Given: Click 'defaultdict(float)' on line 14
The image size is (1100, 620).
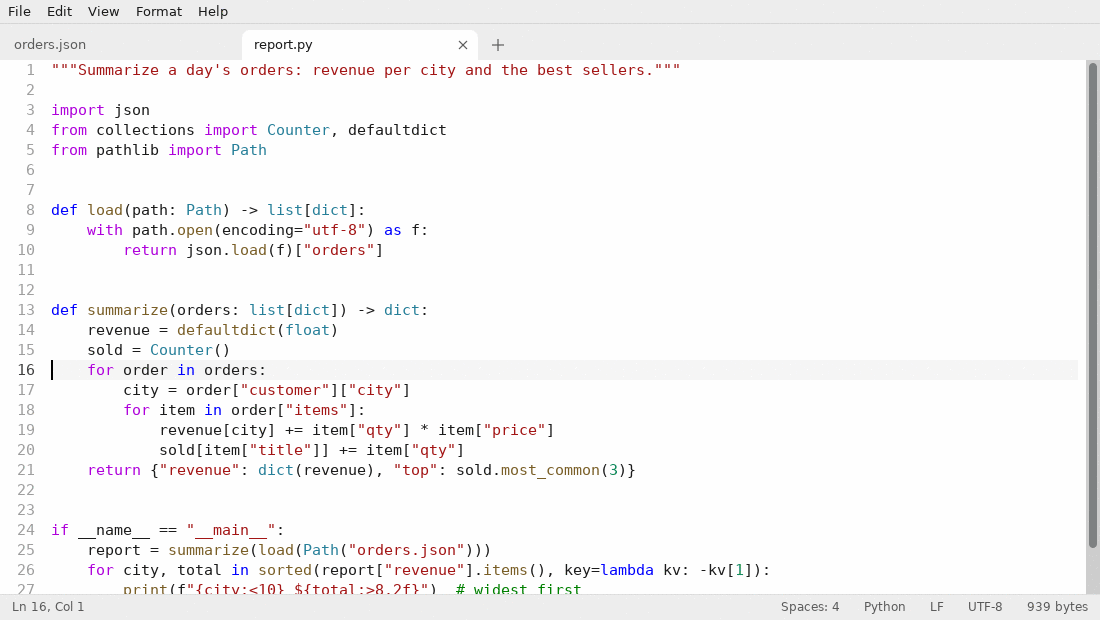Looking at the screenshot, I should point(257,330).
